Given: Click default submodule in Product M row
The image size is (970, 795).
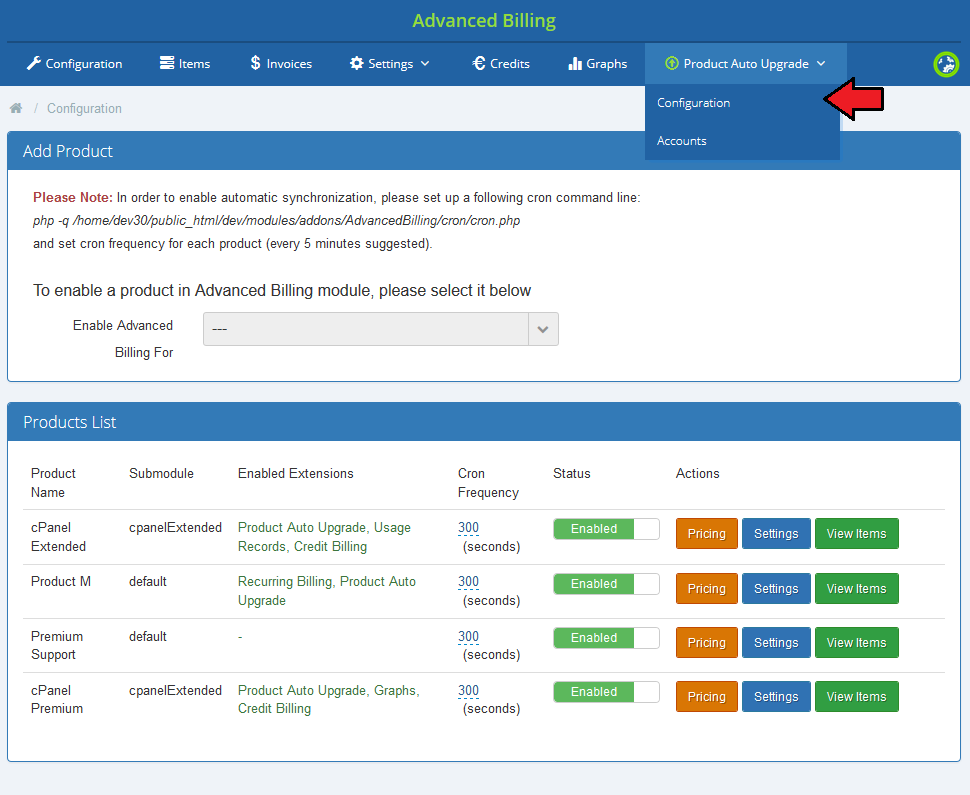Looking at the screenshot, I should pyautogui.click(x=148, y=582).
